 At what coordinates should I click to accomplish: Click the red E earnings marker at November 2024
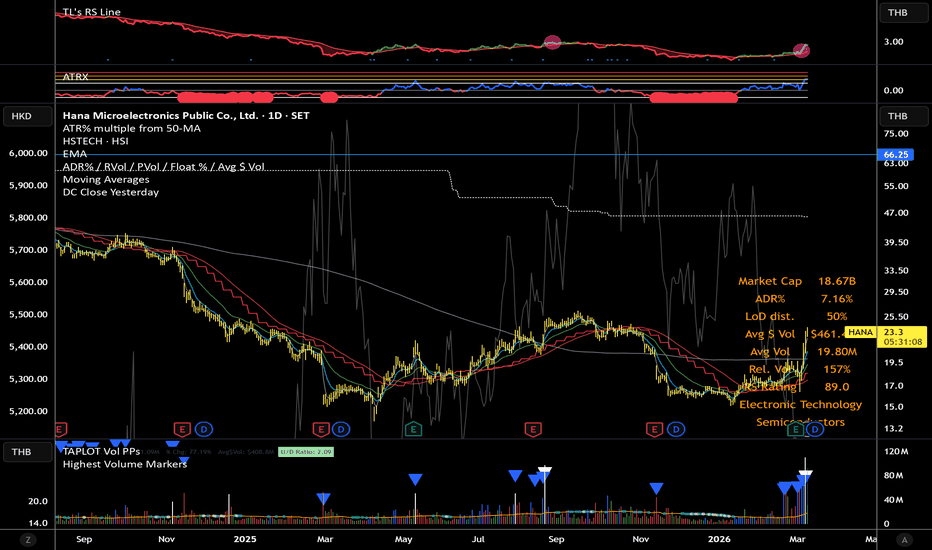[x=182, y=429]
